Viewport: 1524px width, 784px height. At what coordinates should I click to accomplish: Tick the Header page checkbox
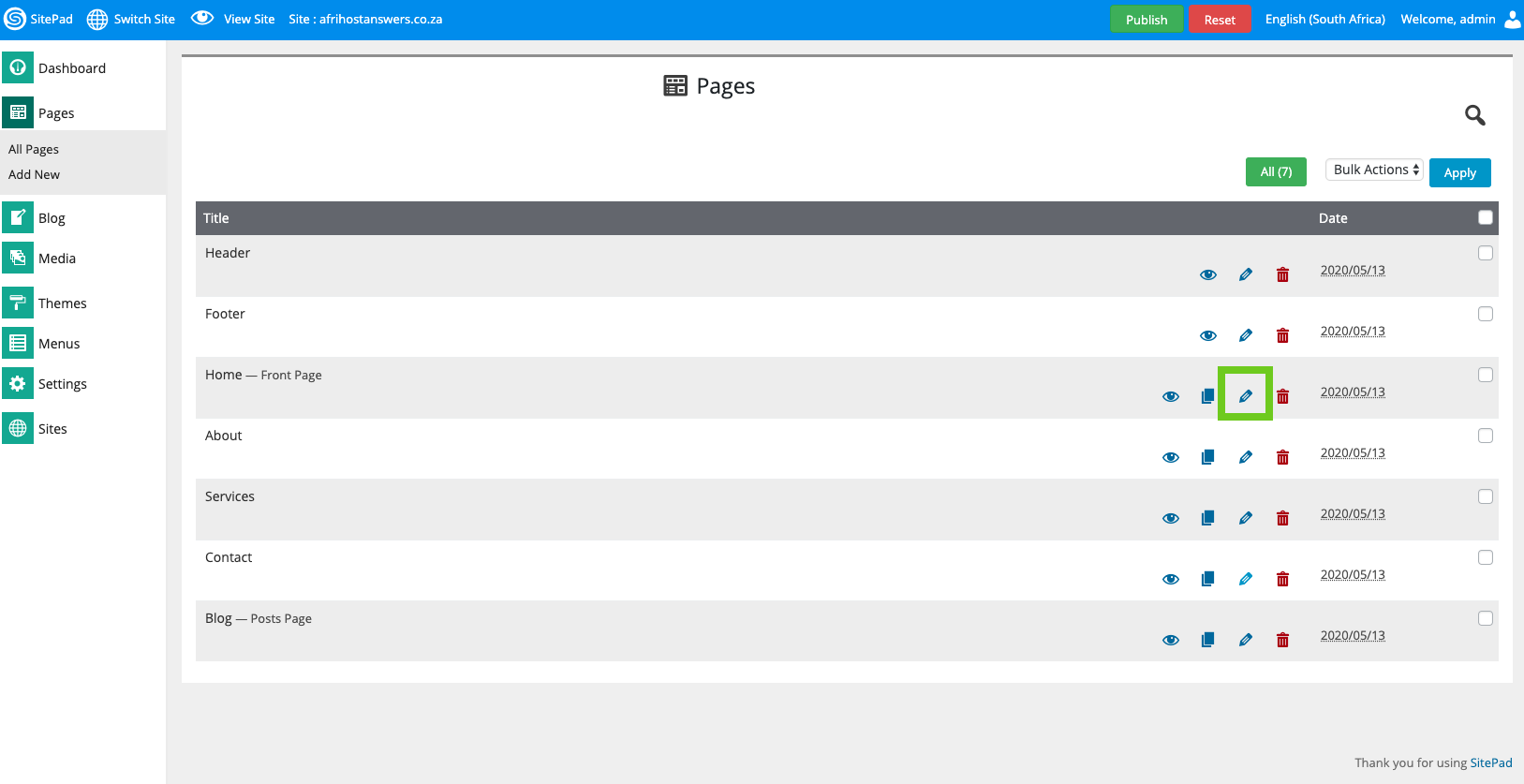[x=1485, y=253]
